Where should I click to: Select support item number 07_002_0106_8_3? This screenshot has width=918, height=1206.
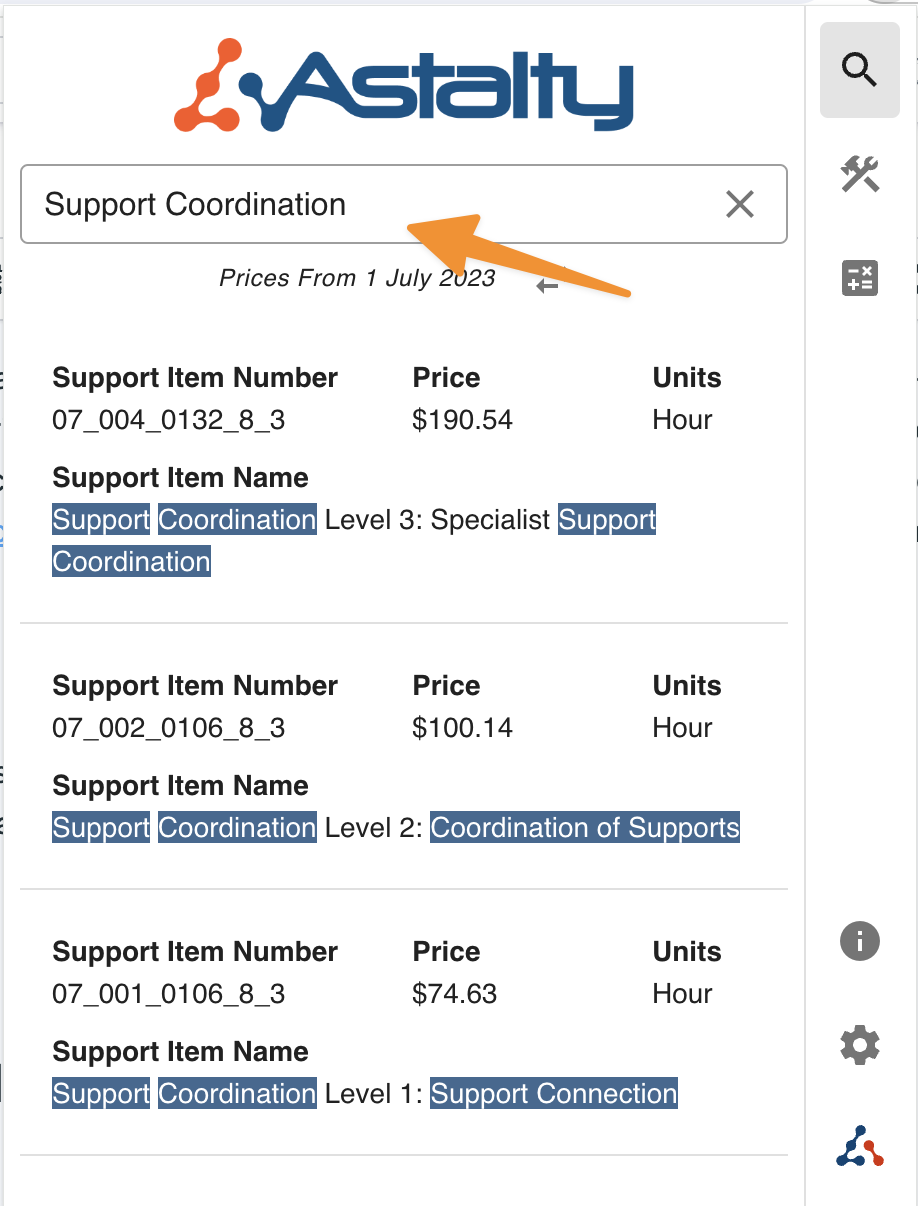(168, 728)
